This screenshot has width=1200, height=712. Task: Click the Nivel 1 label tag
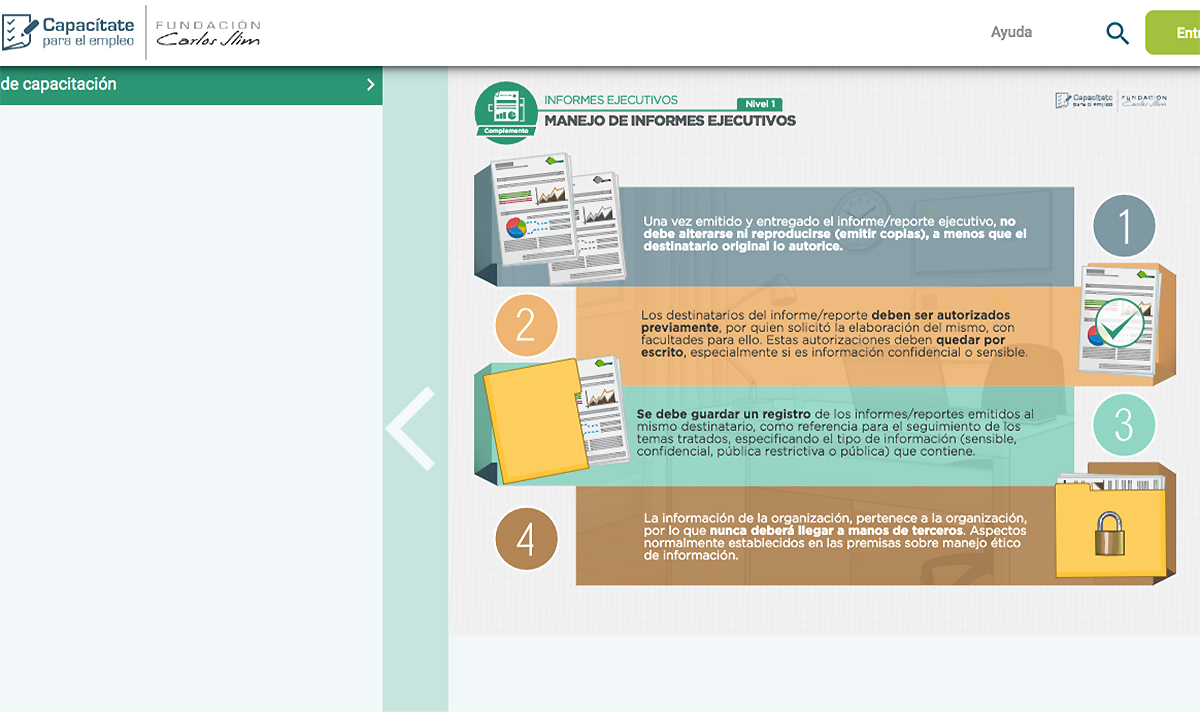tap(758, 104)
